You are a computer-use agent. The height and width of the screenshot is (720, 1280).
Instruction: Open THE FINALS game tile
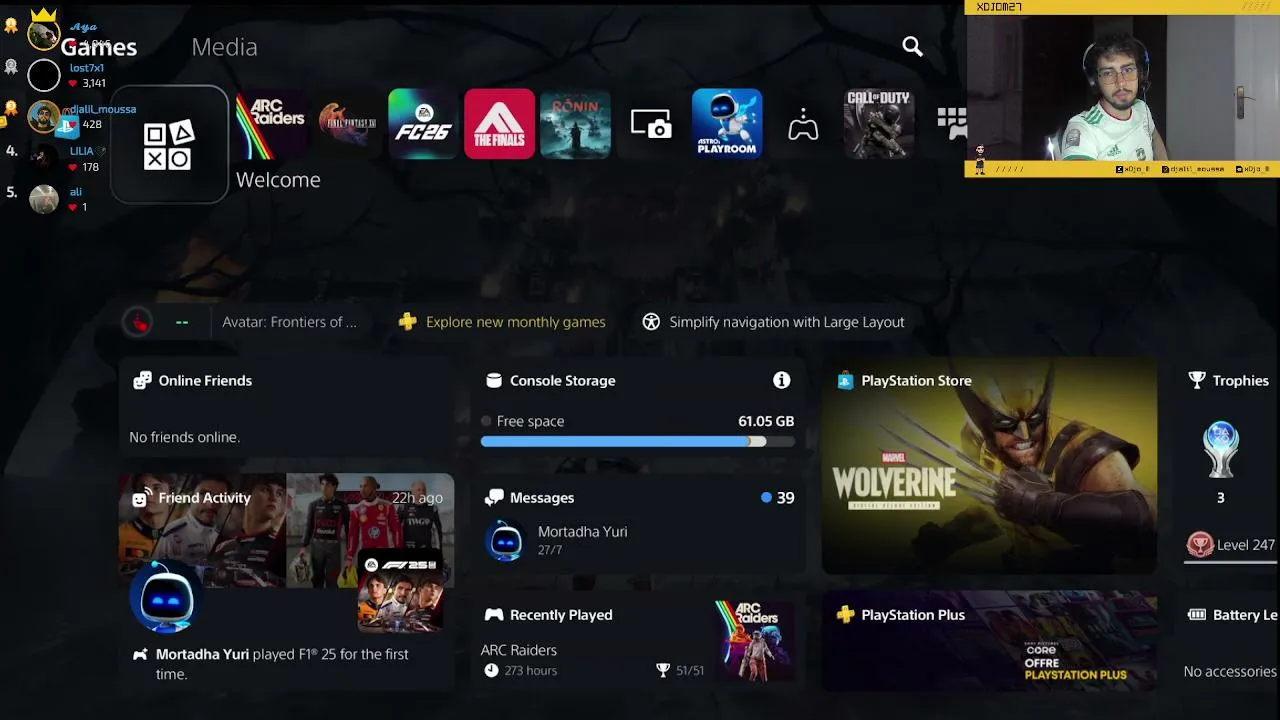[x=499, y=124]
